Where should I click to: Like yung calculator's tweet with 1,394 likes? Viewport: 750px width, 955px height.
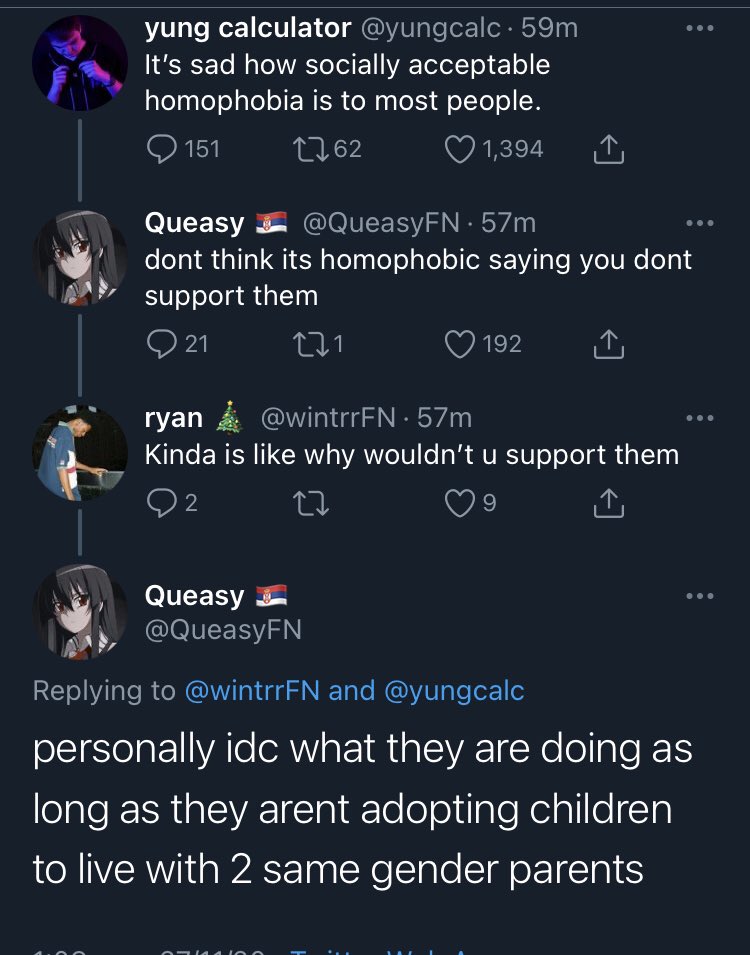[460, 149]
